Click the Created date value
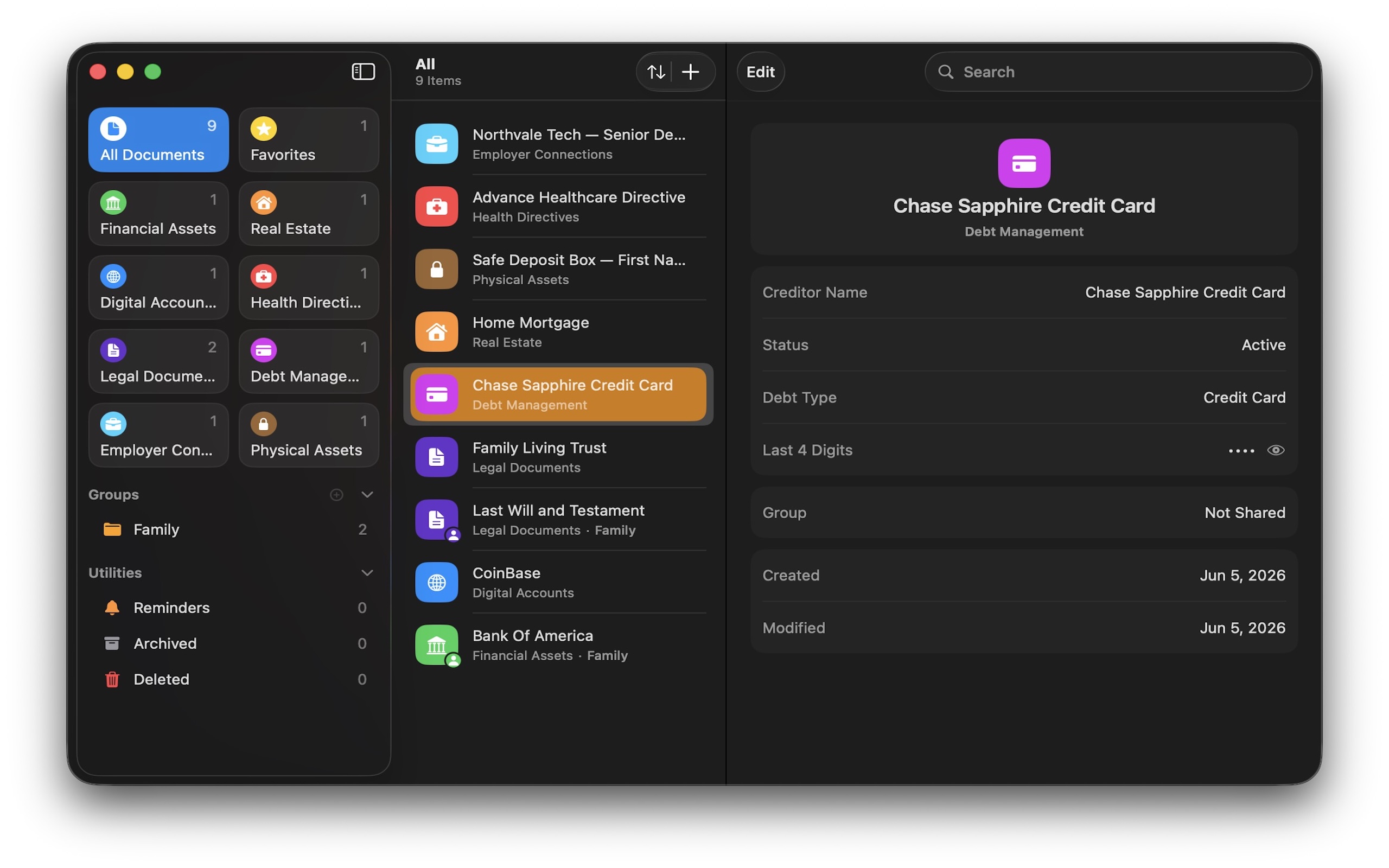This screenshot has height=868, width=1389. point(1242,575)
